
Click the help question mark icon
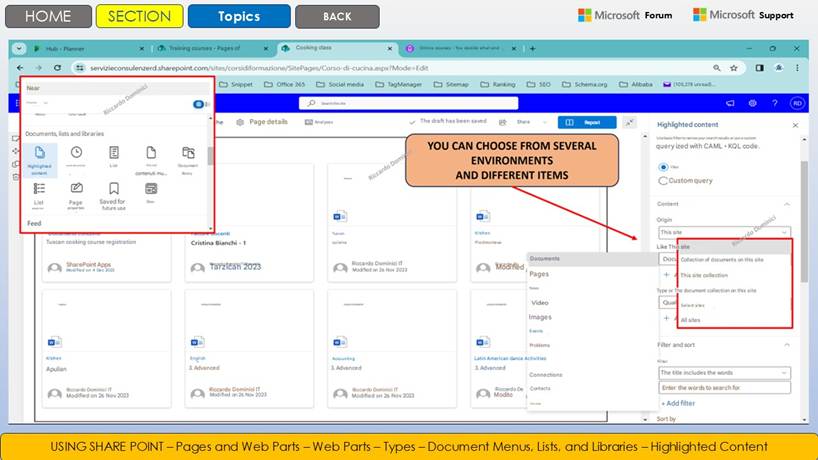point(774,102)
